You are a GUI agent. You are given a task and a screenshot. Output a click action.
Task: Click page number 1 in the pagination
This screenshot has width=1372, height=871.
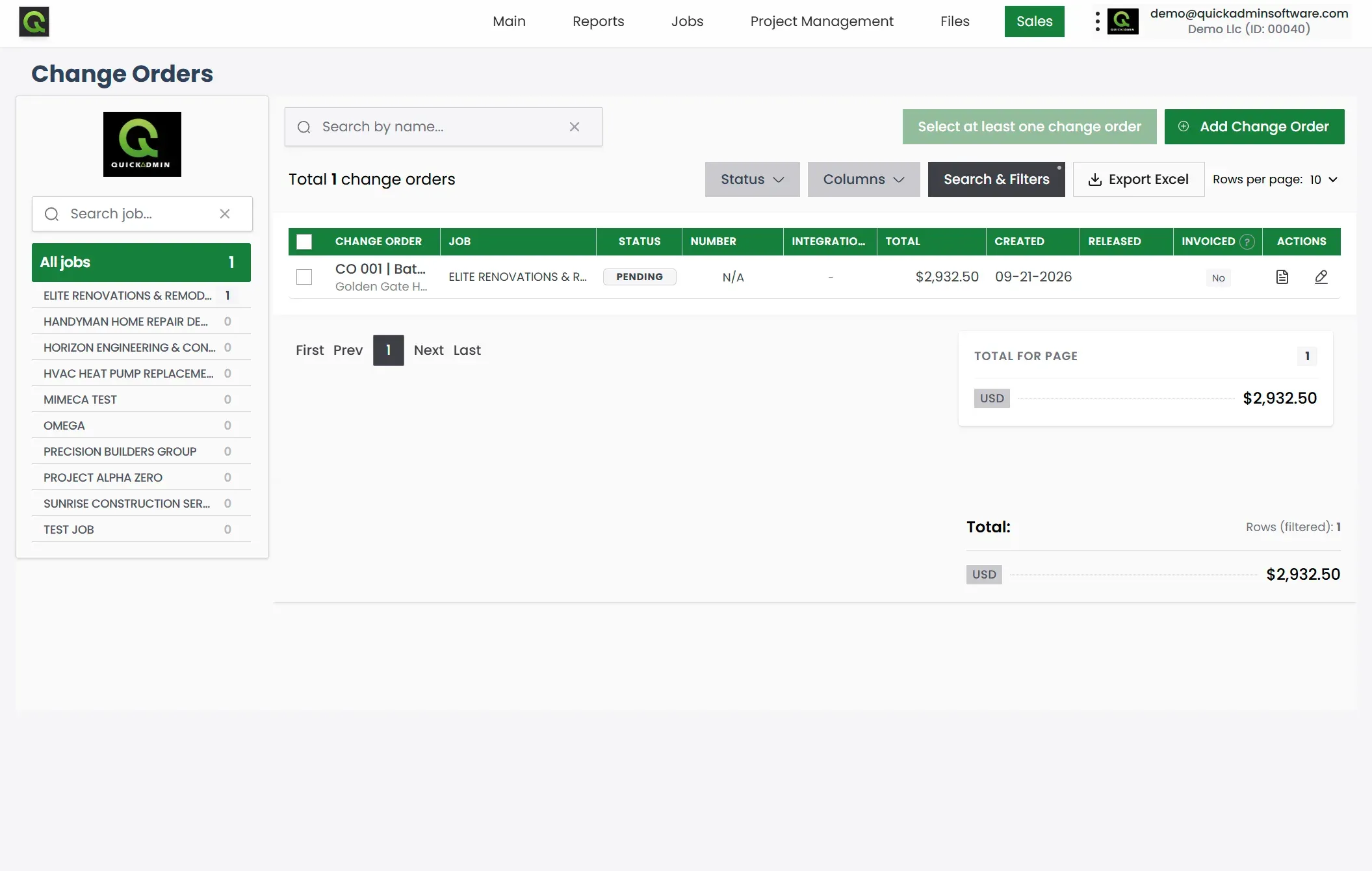(389, 350)
